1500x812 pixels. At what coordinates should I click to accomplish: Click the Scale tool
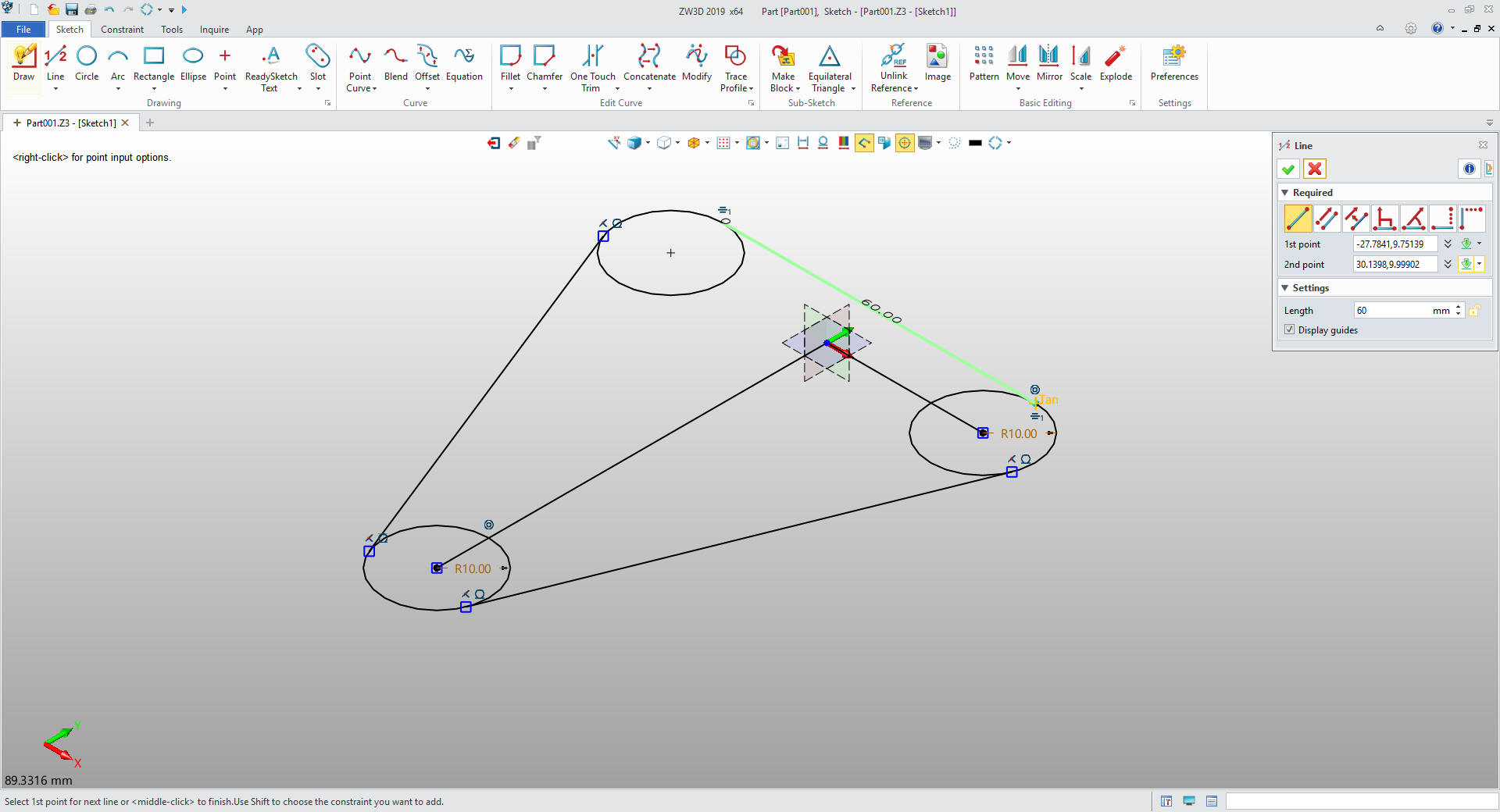tap(1081, 64)
